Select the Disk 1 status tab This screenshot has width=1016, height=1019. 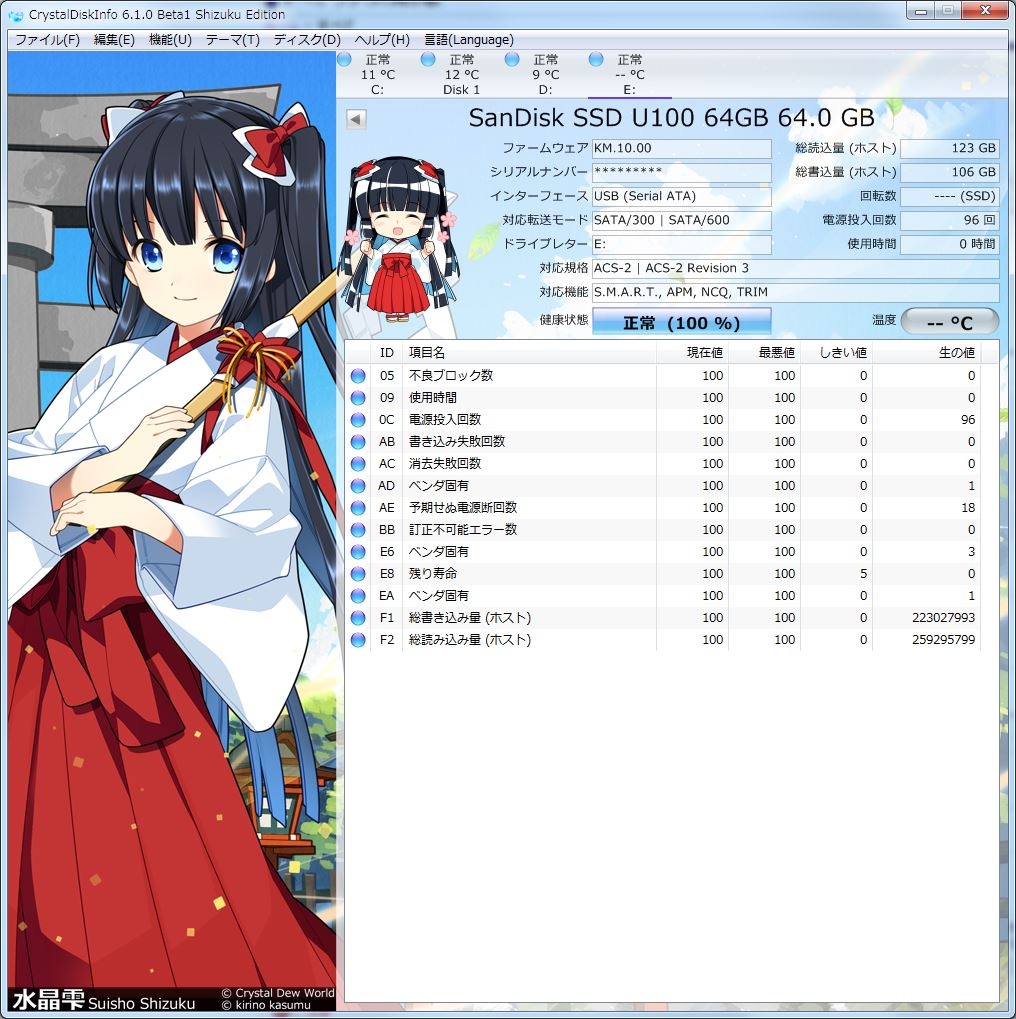click(462, 75)
